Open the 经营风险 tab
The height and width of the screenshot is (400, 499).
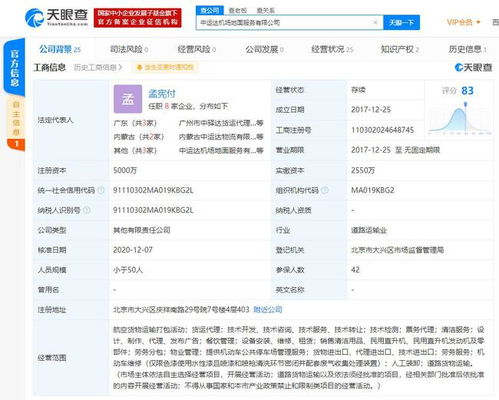(x=197, y=49)
